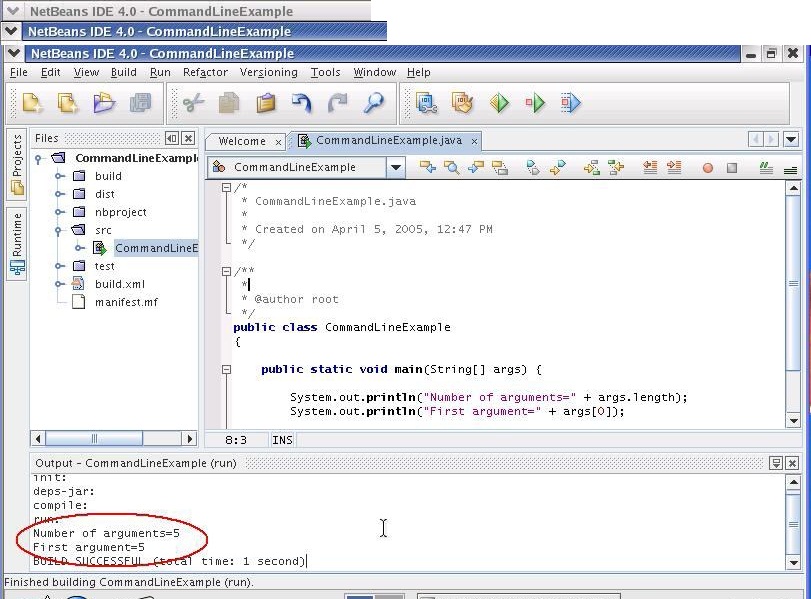Click the Shift Line Right editor icon

tap(674, 167)
